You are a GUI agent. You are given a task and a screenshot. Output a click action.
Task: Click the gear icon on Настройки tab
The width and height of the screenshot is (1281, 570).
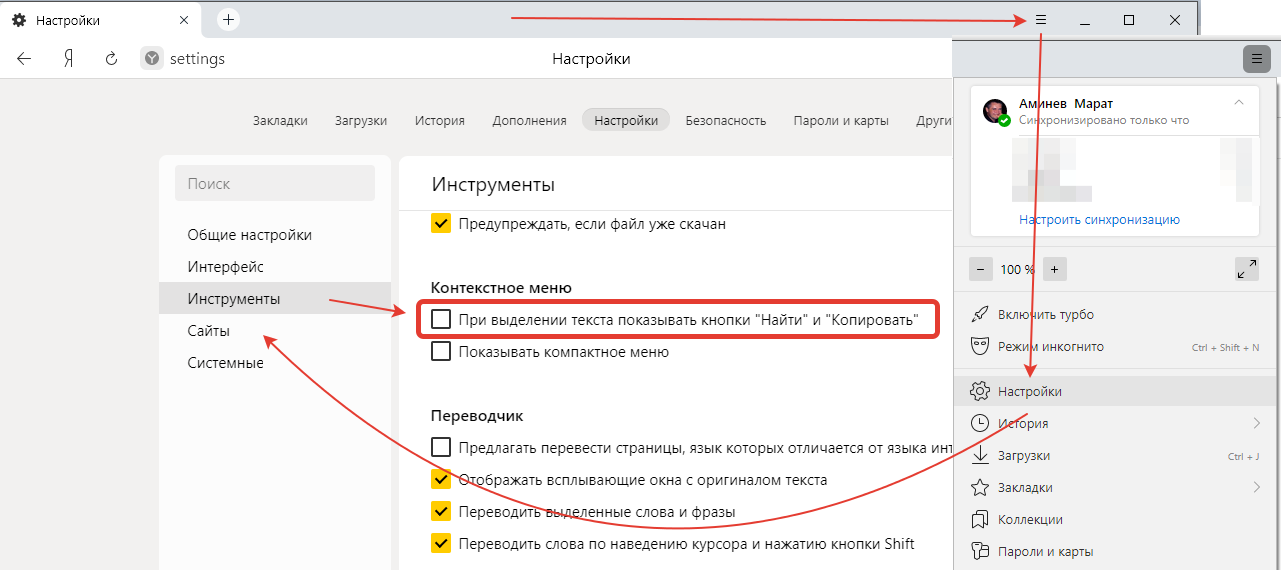pos(19,20)
